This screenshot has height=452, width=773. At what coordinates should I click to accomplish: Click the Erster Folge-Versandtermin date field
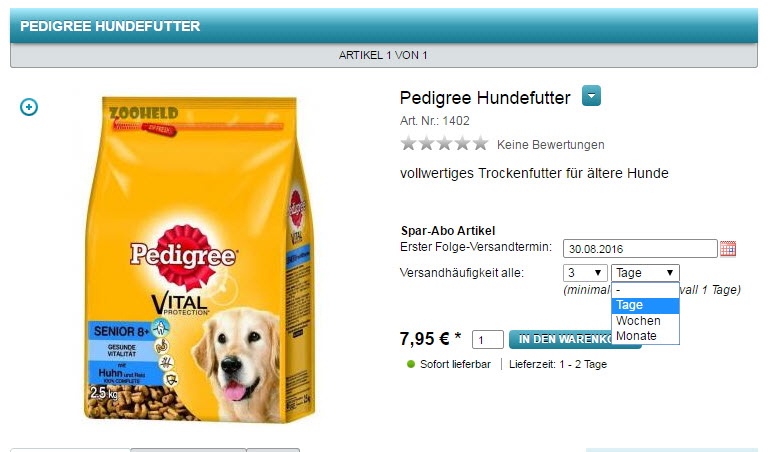pyautogui.click(x=640, y=248)
